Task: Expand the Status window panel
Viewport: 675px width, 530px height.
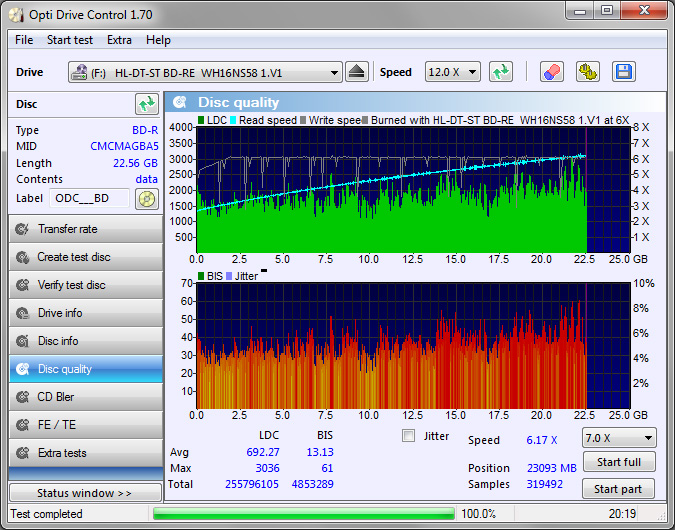Action: pyautogui.click(x=85, y=493)
